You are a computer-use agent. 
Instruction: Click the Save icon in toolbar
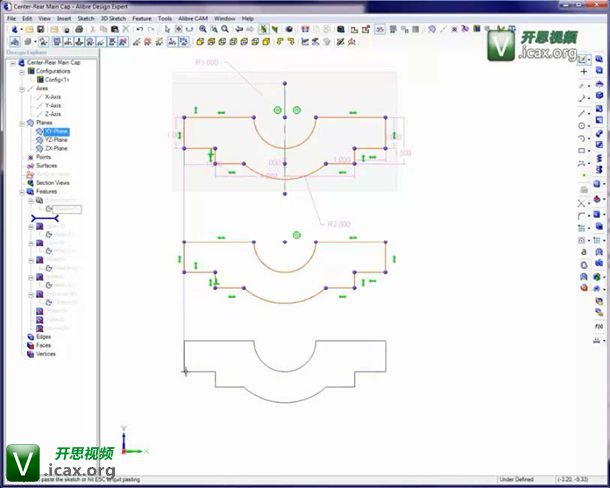coord(42,29)
